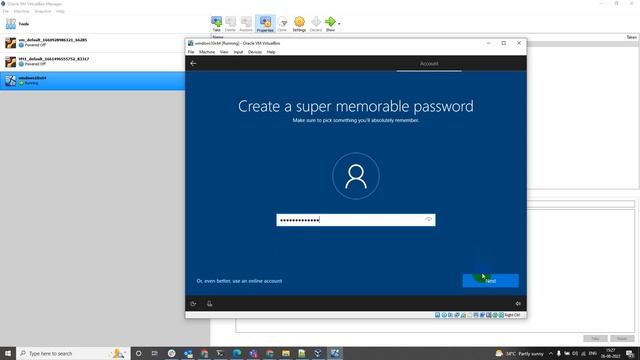Click the Name column header in snapshot list
This screenshot has width=640, height=360.
[218, 37]
